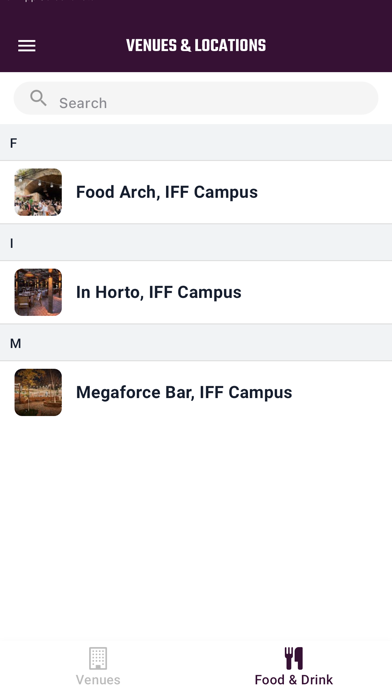Viewport: 392px width, 696px height.
Task: Tap the magnifying glass search icon
Action: coord(38,98)
